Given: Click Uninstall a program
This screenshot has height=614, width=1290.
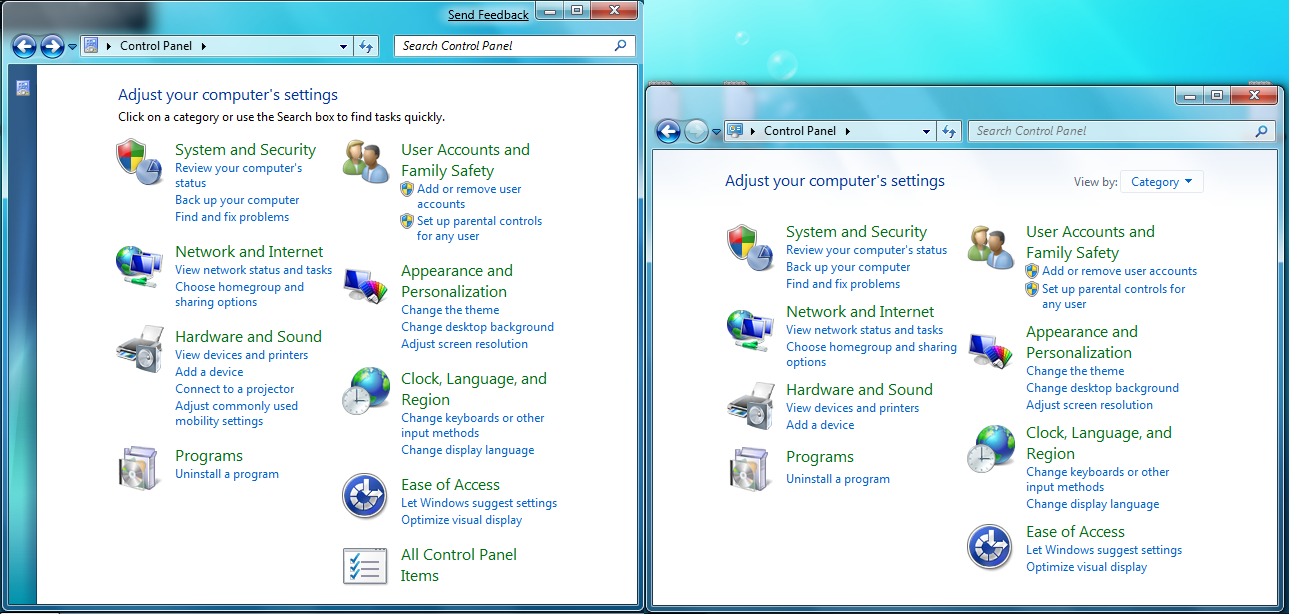Looking at the screenshot, I should (x=226, y=473).
